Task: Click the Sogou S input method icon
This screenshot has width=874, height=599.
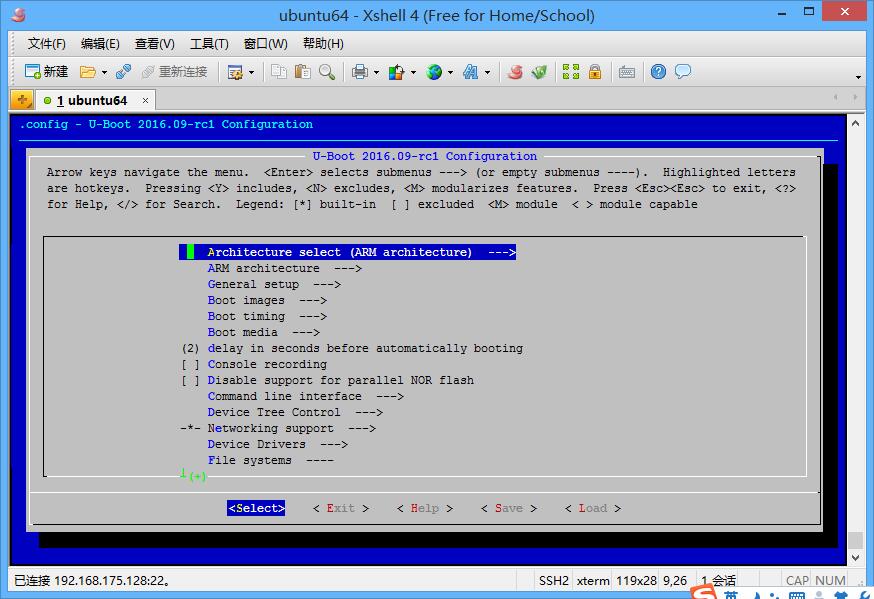Action: click(703, 592)
